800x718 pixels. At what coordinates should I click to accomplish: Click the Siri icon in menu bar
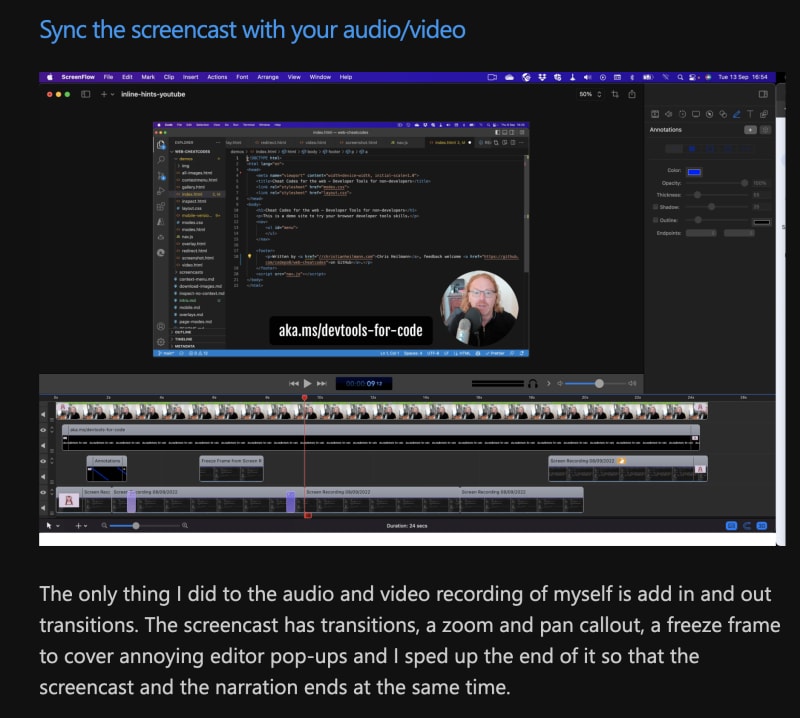coord(708,77)
